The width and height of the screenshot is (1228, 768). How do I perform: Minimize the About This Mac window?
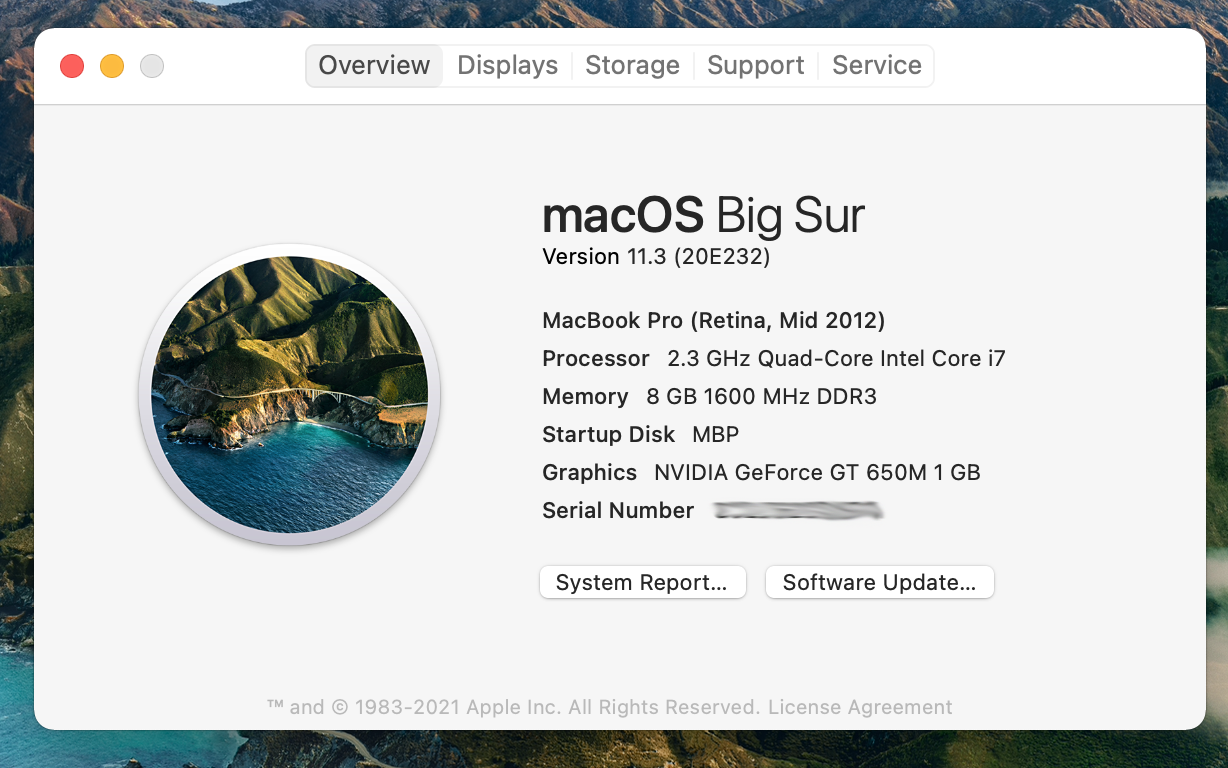tap(112, 66)
